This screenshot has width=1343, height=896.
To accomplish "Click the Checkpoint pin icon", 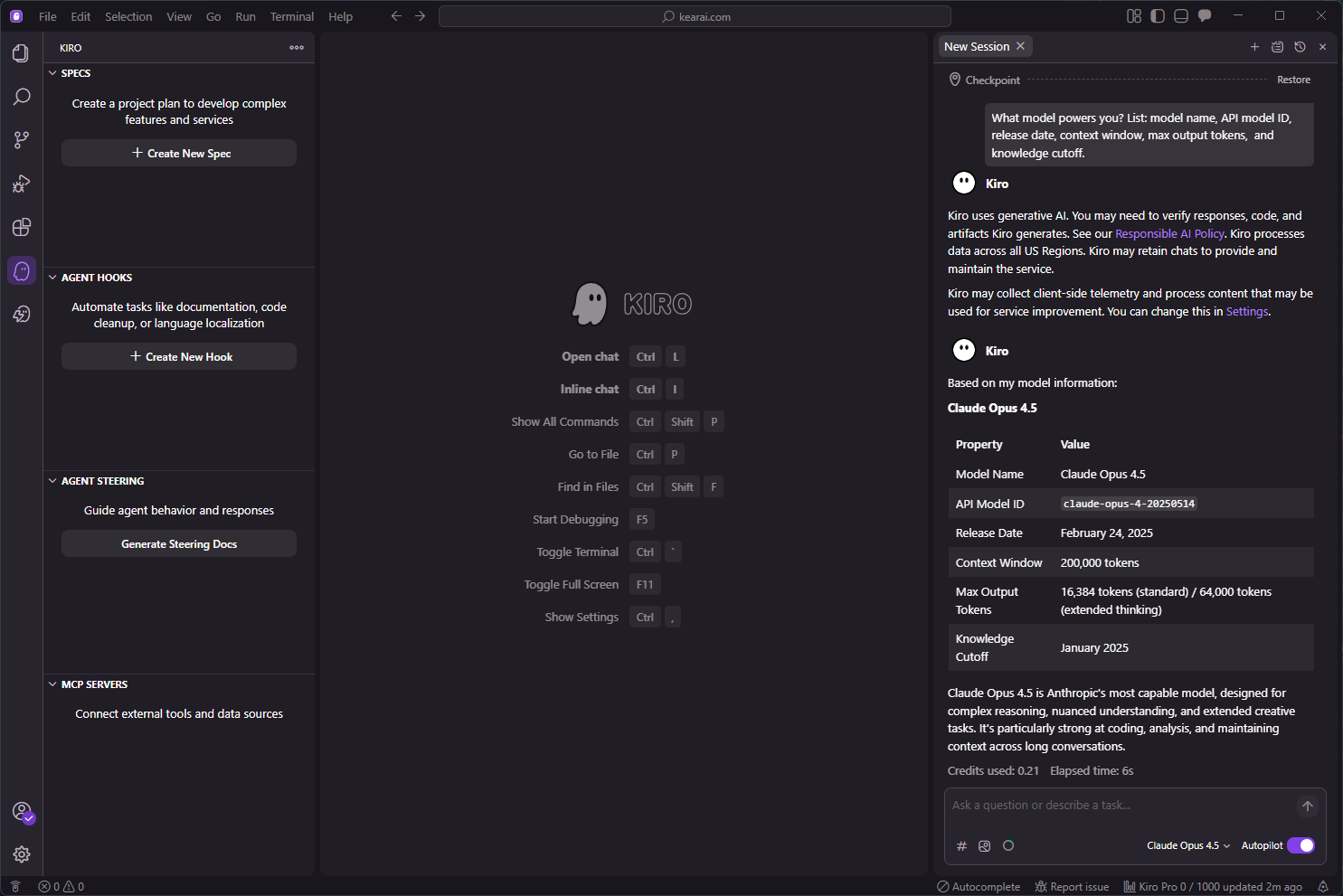I will click(955, 80).
